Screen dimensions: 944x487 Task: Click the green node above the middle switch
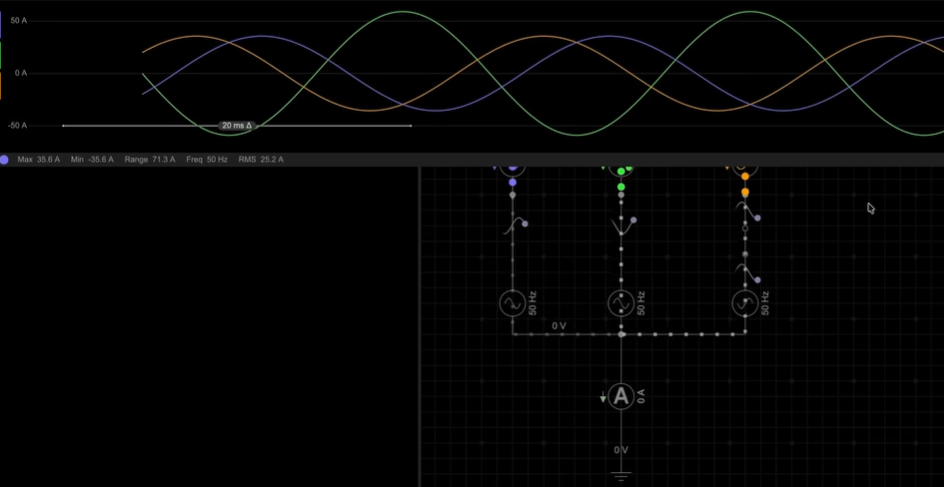621,186
